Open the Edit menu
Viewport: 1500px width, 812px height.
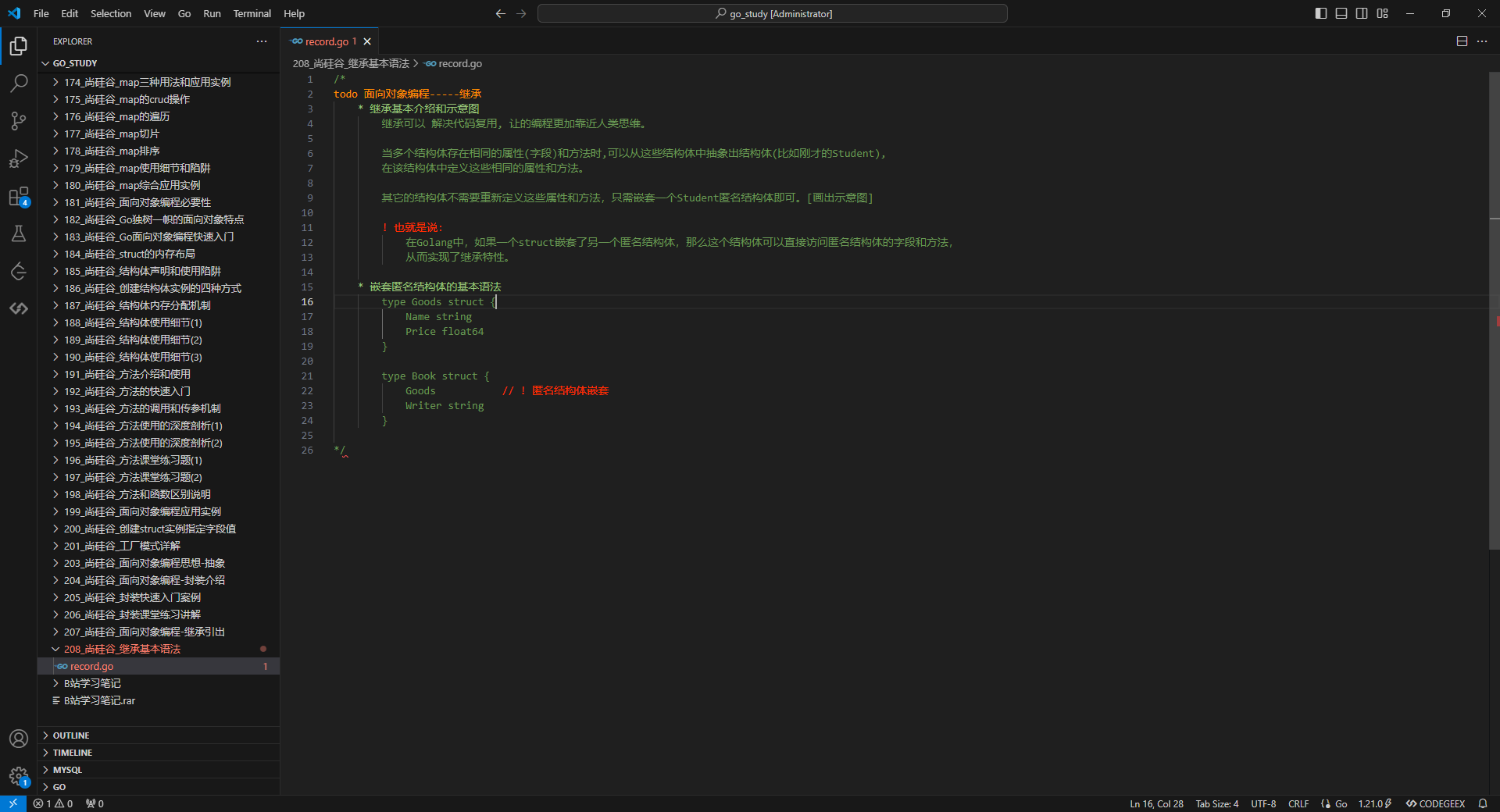[x=70, y=13]
